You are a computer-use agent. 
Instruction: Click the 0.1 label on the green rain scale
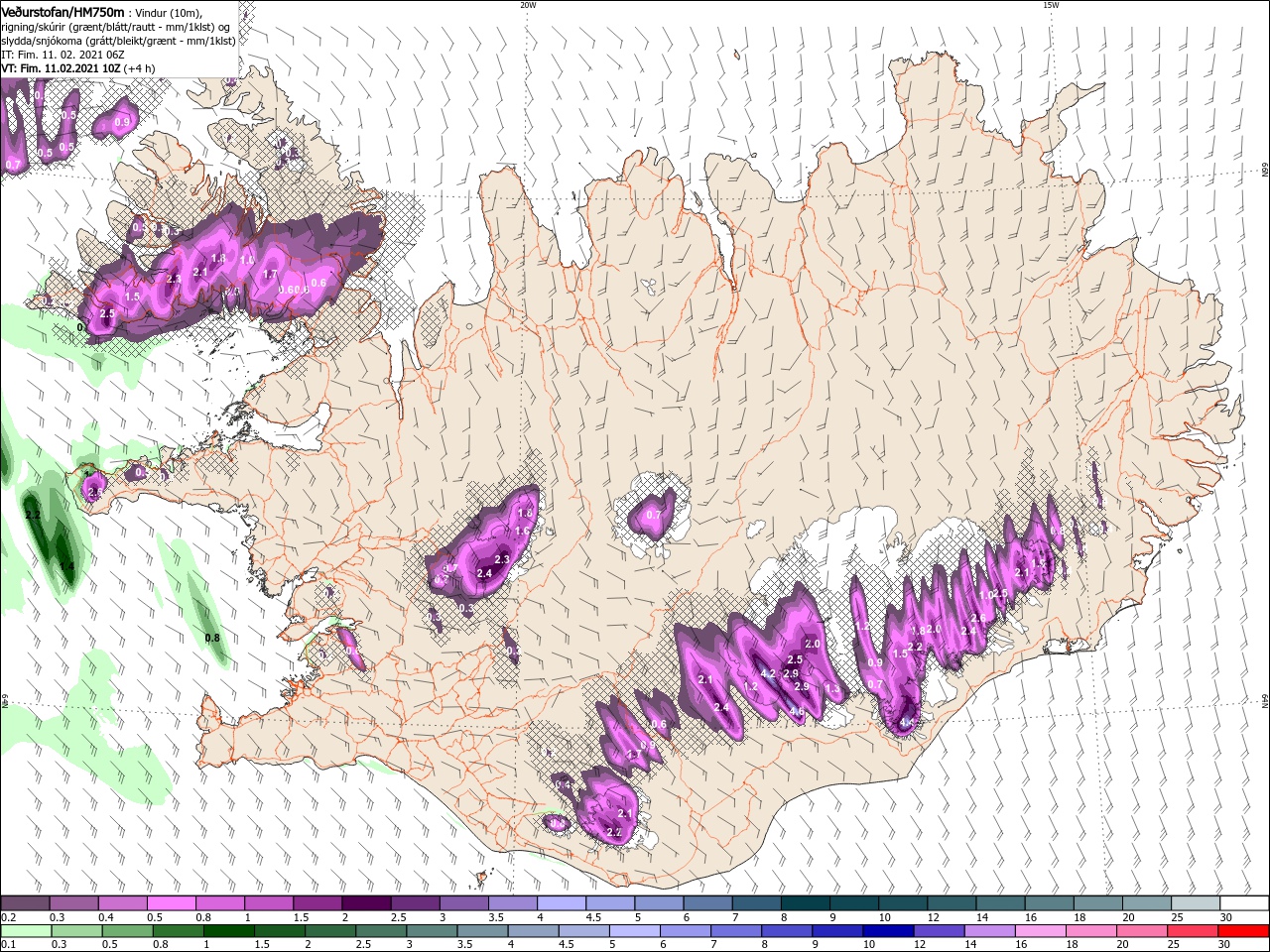click(x=7, y=945)
